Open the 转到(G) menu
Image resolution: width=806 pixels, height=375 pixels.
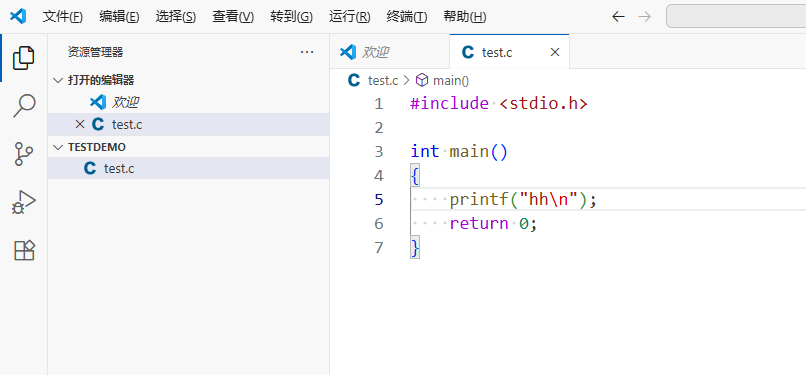(291, 16)
